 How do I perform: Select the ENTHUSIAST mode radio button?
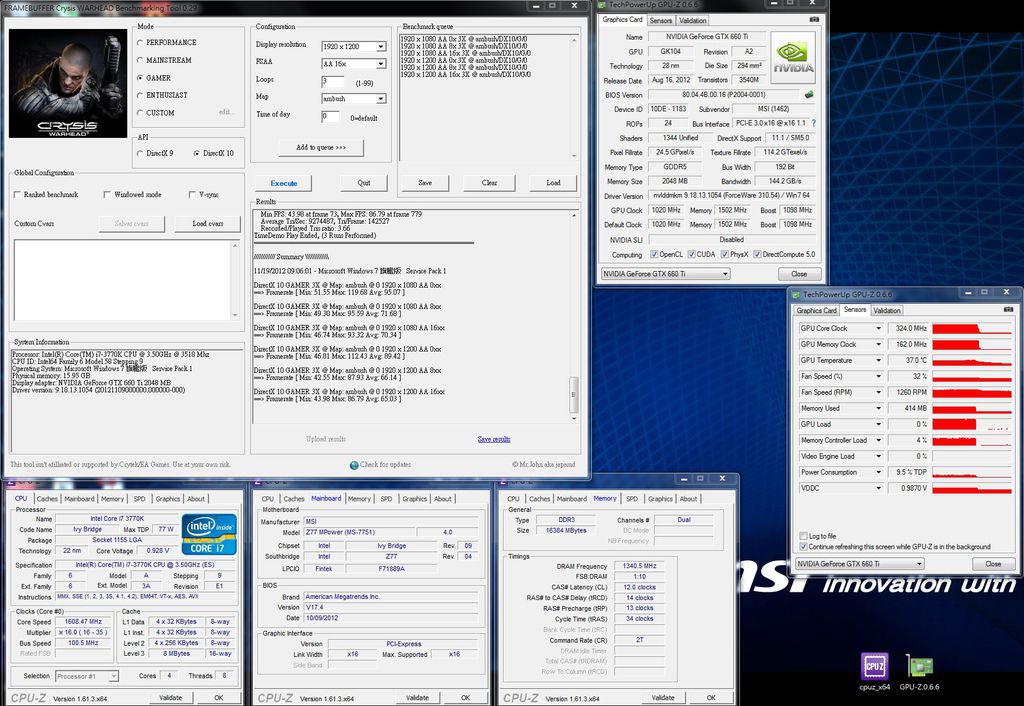pos(140,95)
